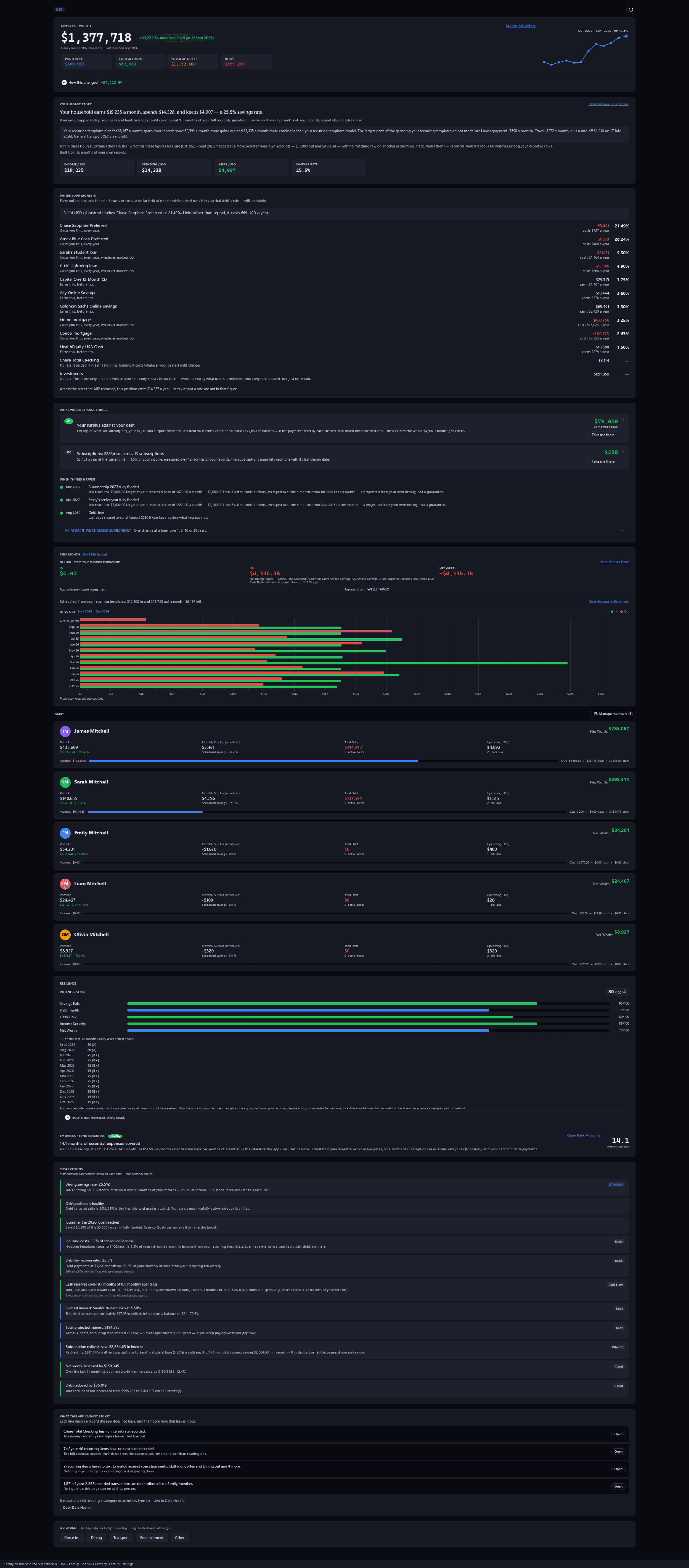Click Open for unattributed transactions

click(618, 1486)
